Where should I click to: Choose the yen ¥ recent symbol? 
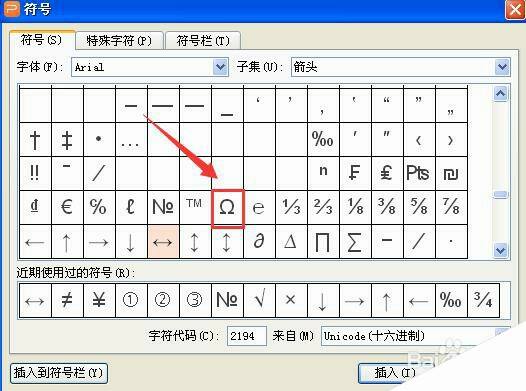click(x=99, y=300)
